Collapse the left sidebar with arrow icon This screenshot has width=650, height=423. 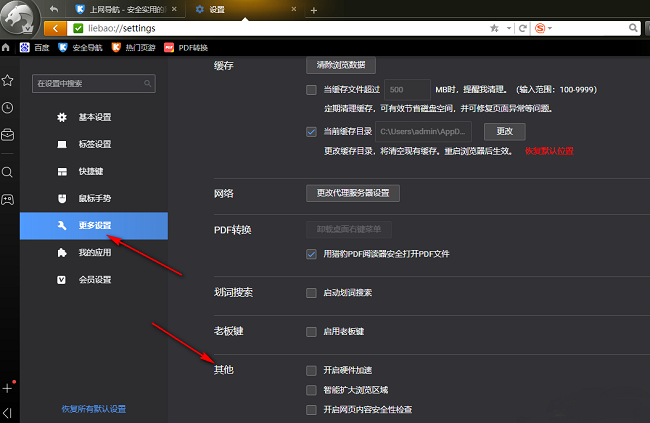7,413
